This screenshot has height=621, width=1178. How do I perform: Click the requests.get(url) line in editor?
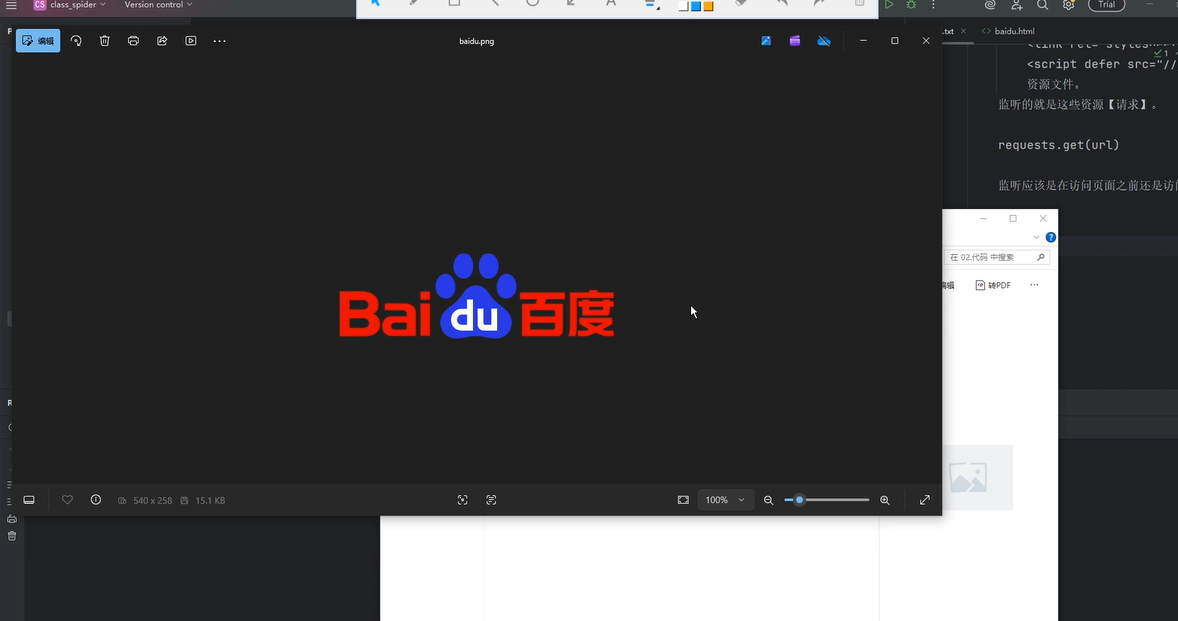click(1059, 145)
